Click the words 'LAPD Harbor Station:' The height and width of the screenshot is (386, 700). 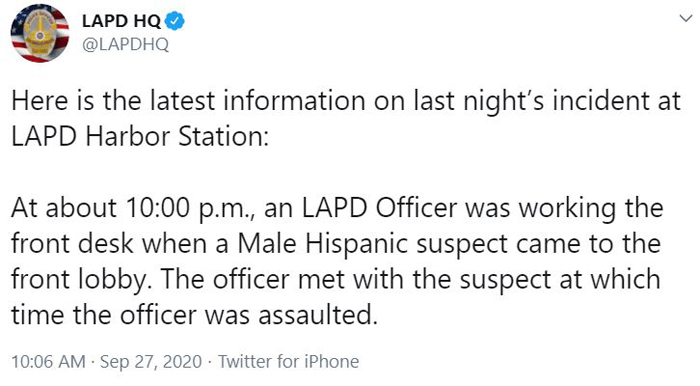[140, 136]
